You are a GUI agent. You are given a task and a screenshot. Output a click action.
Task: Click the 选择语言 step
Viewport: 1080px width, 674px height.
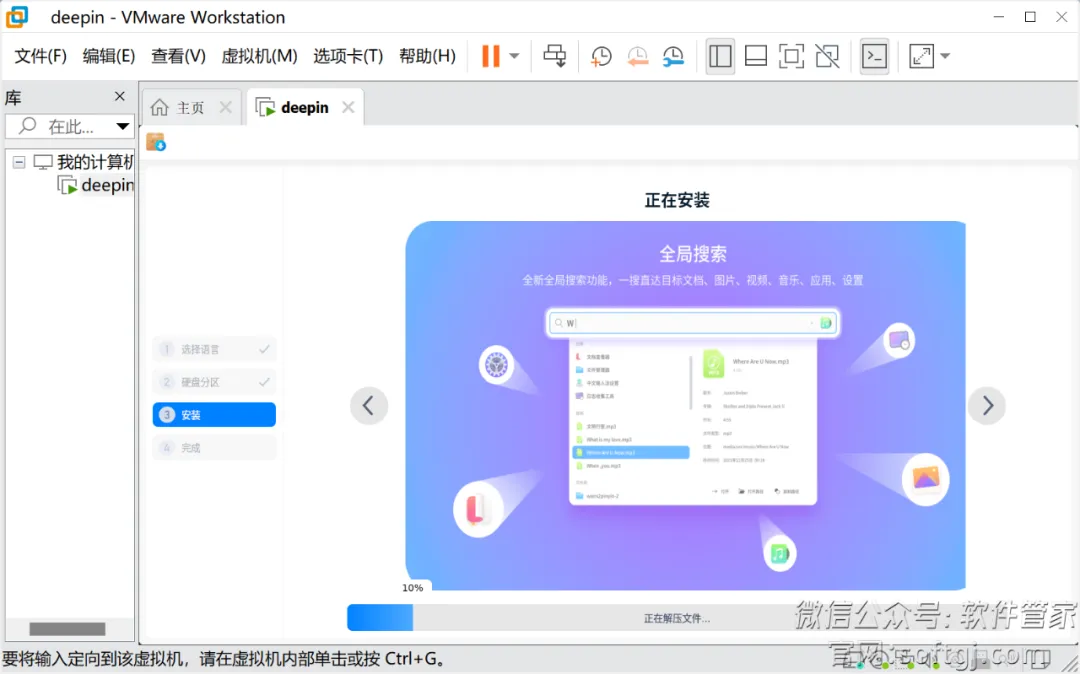click(x=214, y=349)
